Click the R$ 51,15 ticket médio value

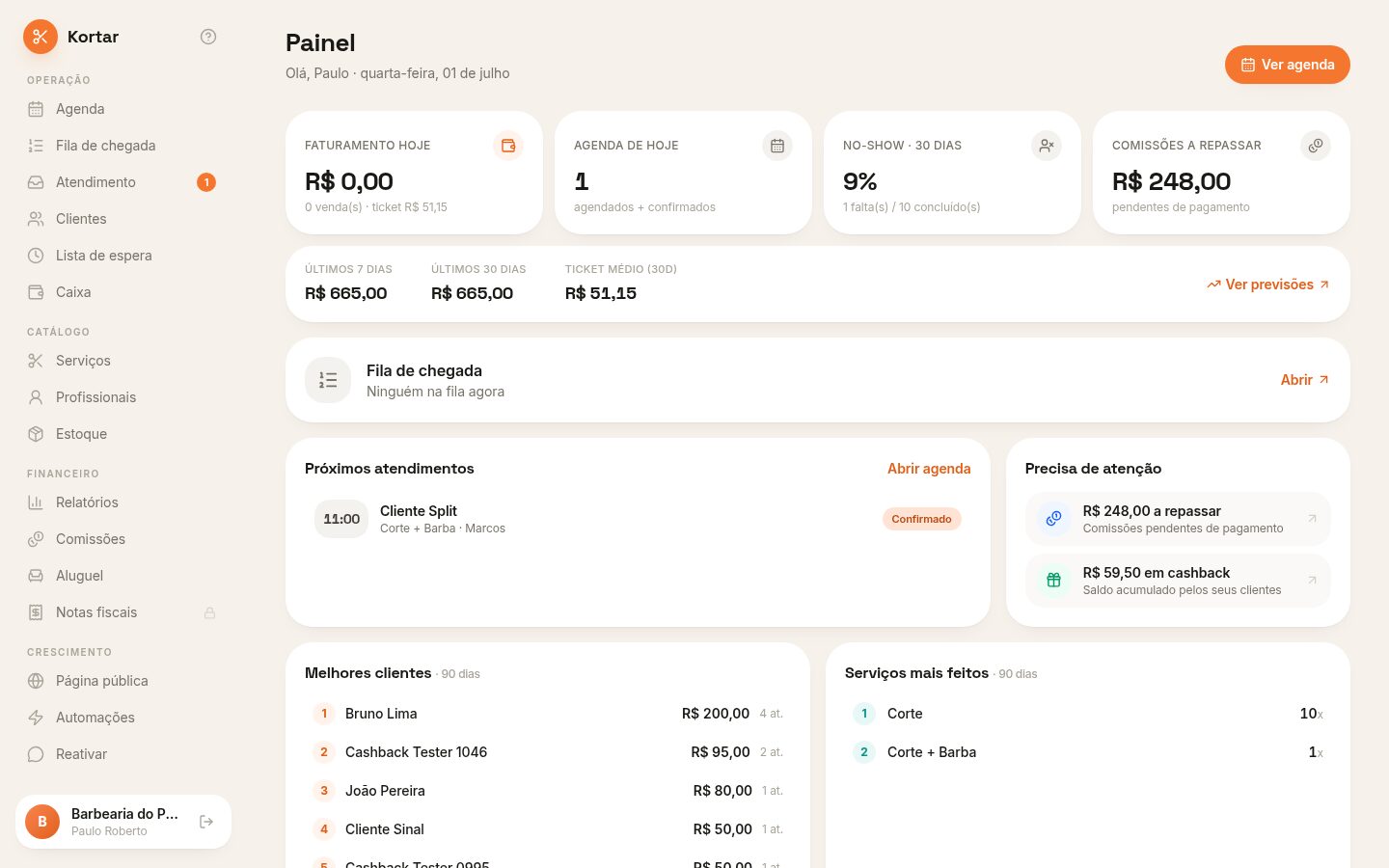(601, 293)
